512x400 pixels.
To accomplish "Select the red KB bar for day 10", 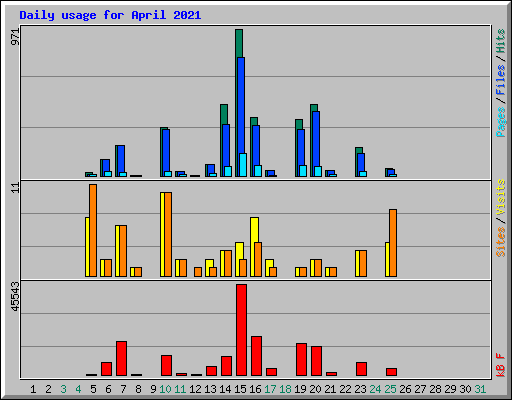I will point(167,366).
